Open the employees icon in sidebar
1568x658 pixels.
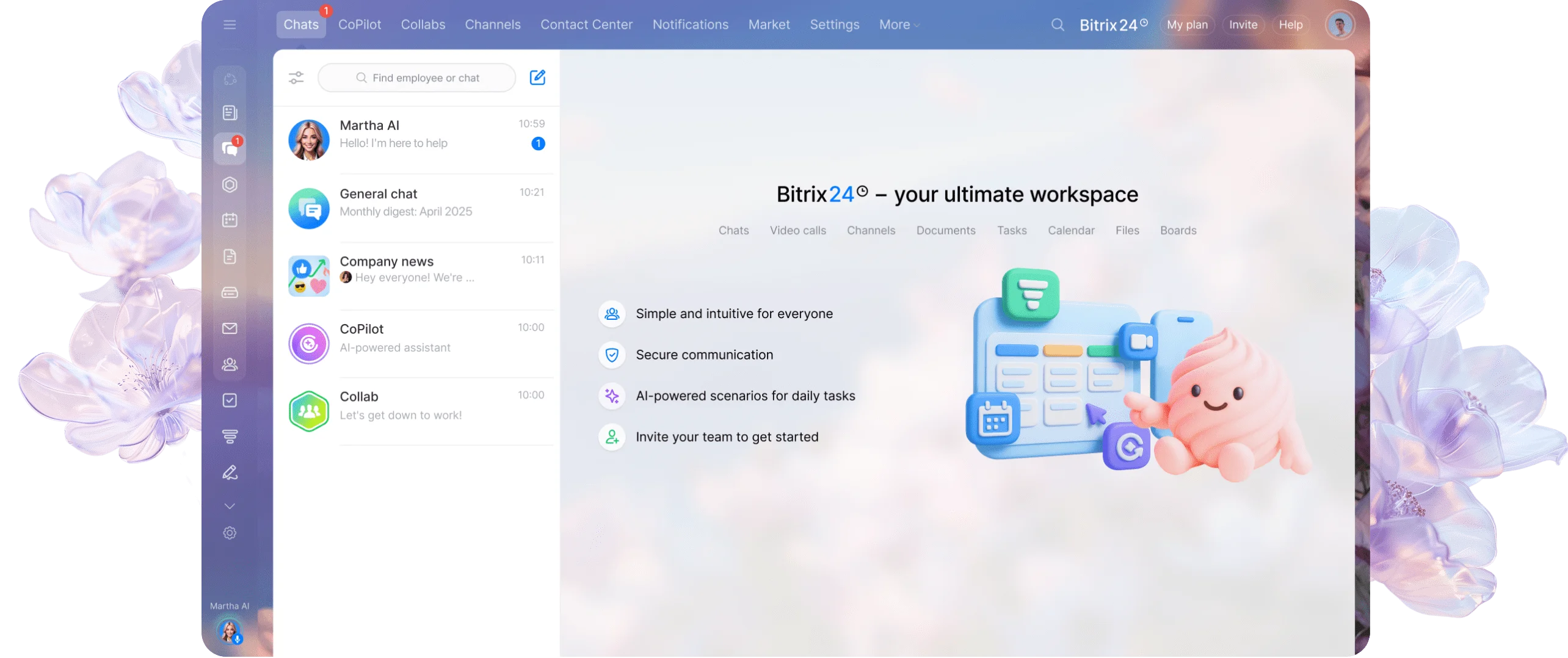(230, 364)
